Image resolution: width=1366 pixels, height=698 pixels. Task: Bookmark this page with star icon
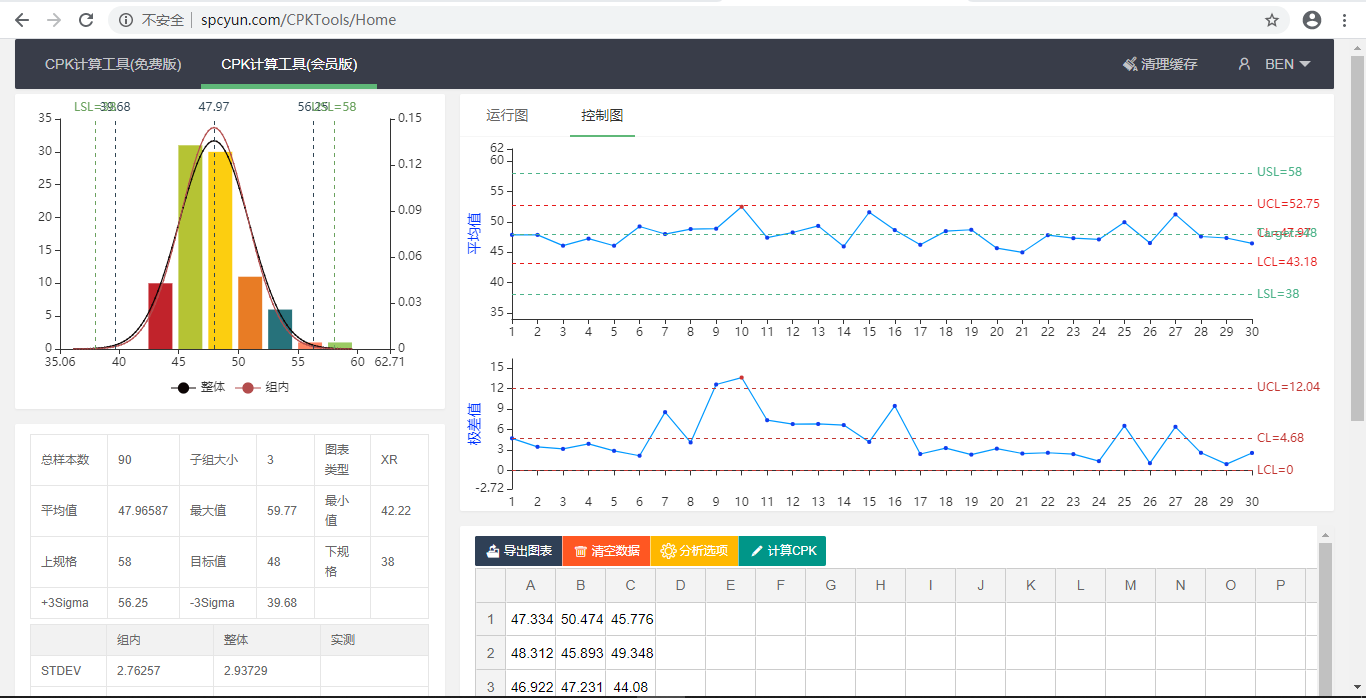[1272, 20]
